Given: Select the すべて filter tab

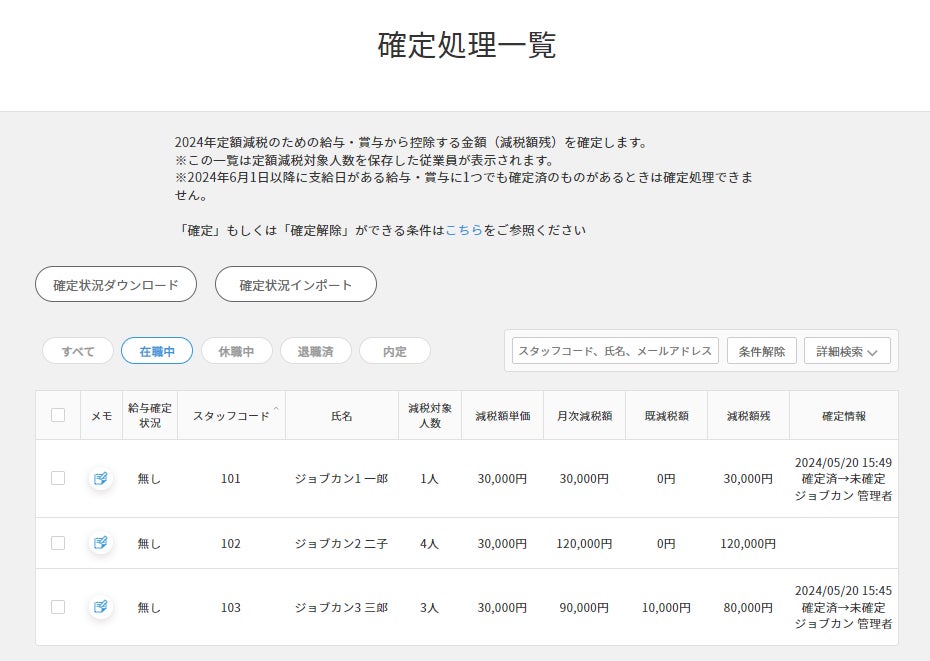Looking at the screenshot, I should (x=78, y=351).
